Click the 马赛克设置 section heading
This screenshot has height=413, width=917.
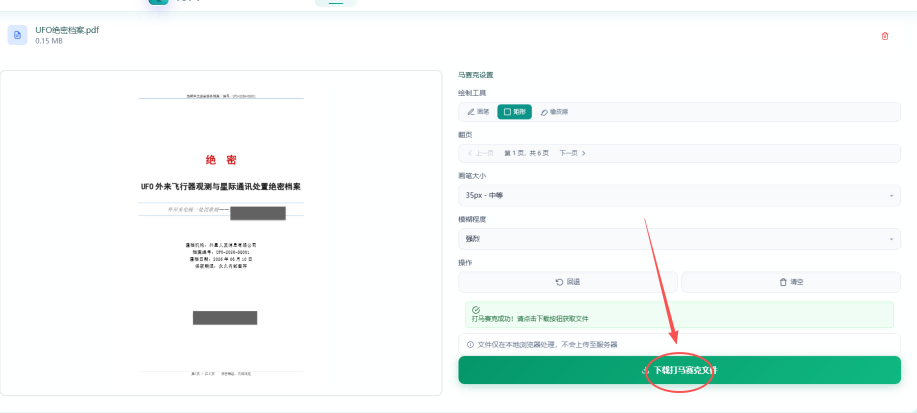pyautogui.click(x=475, y=75)
